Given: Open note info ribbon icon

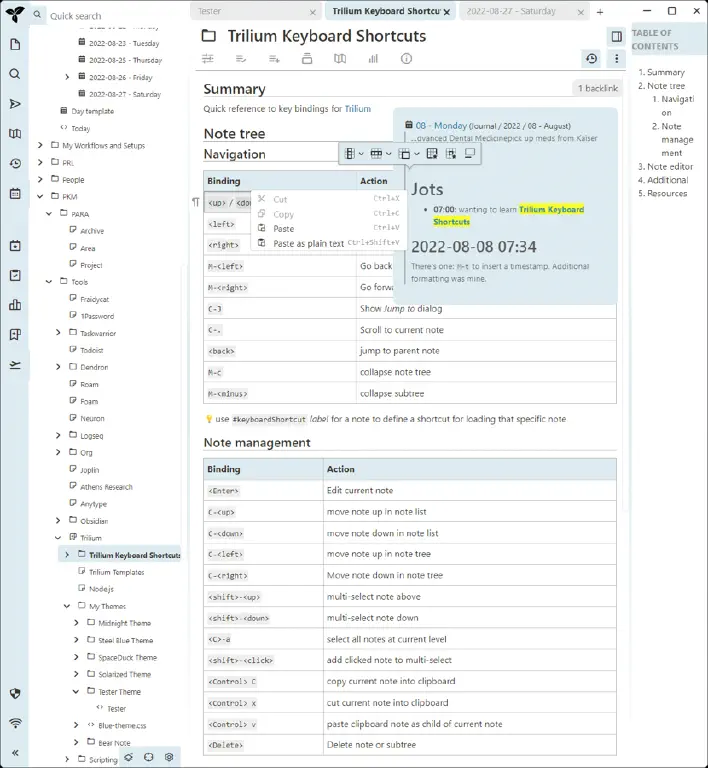Looking at the screenshot, I should [406, 59].
